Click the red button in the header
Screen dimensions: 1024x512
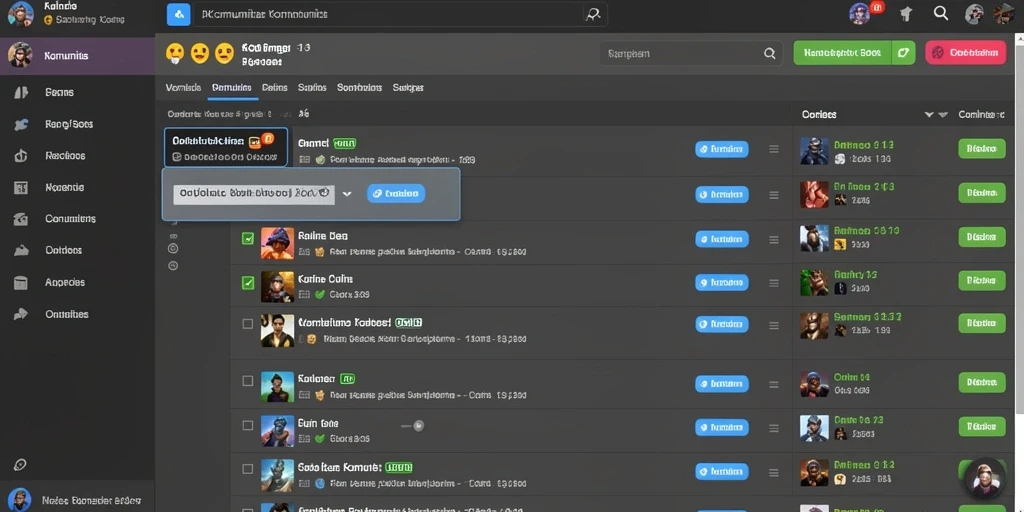[965, 53]
